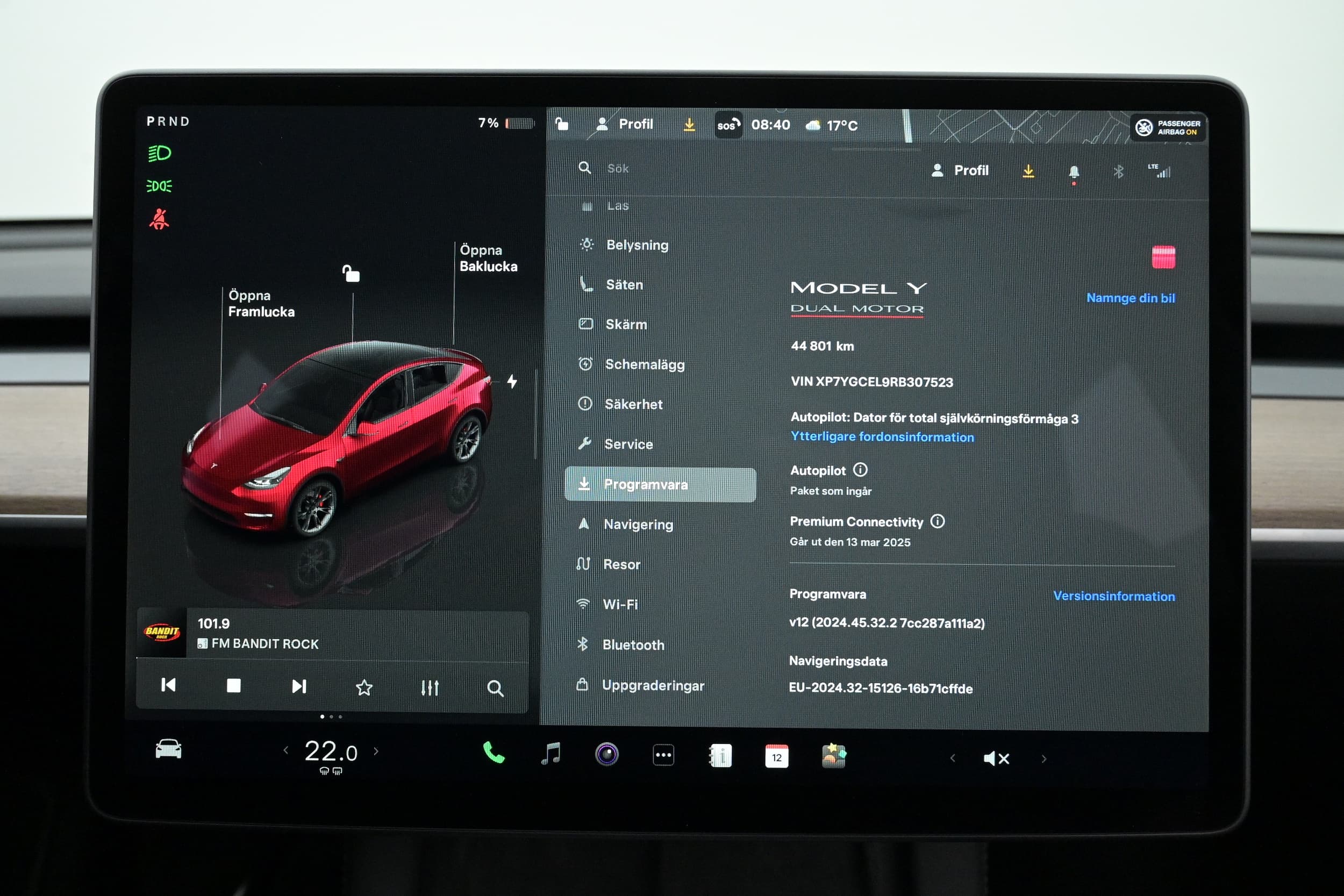Open Versionsinformation release notes link
Image resolution: width=1344 pixels, height=896 pixels.
[1113, 596]
